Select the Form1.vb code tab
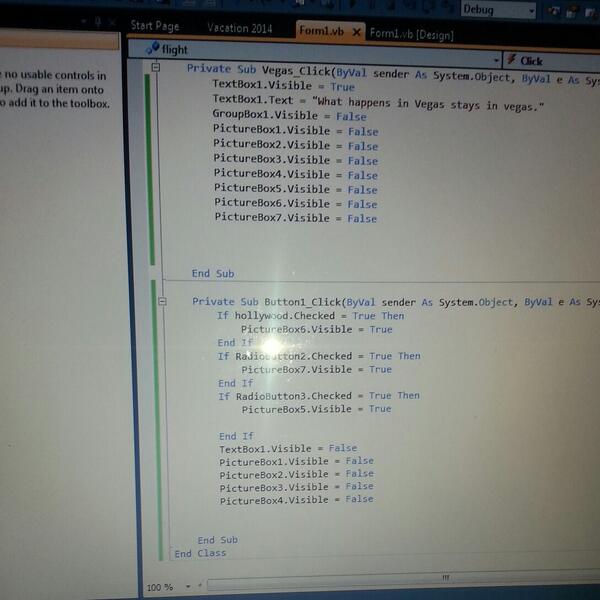Viewport: 600px width, 600px height. pos(321,31)
